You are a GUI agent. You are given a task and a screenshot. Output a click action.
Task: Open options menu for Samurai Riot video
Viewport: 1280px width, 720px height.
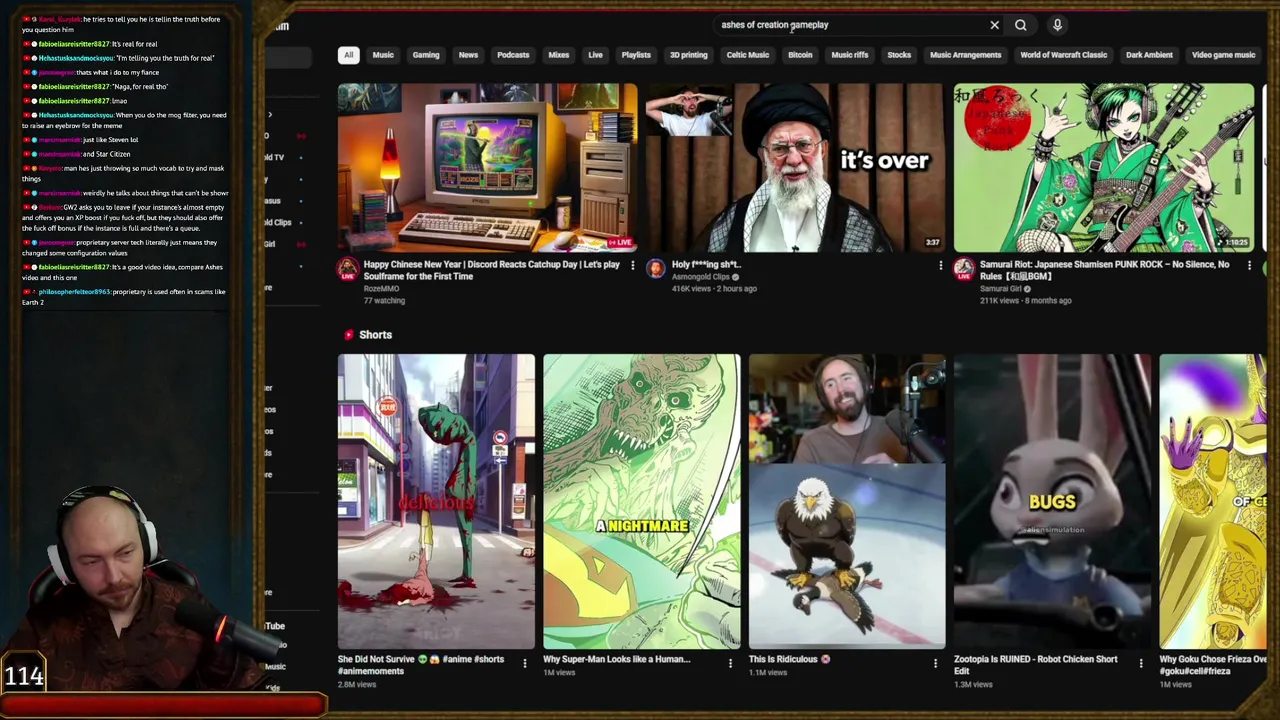[x=1249, y=265]
